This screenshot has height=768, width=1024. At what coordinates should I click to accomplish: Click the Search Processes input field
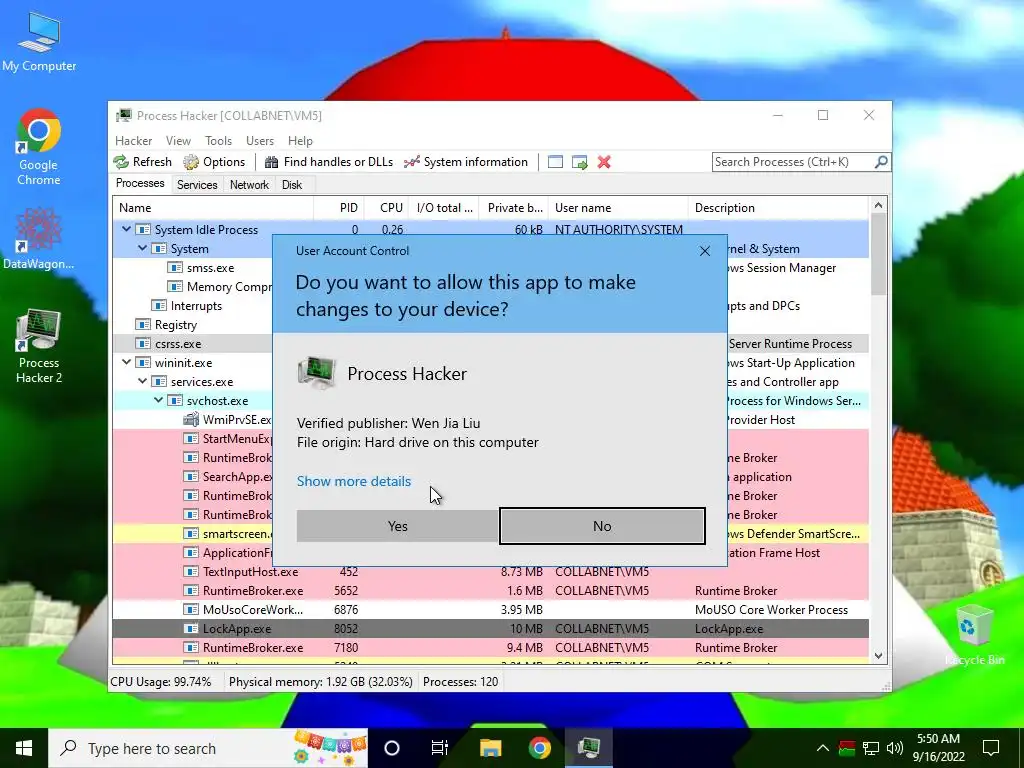[x=793, y=161]
